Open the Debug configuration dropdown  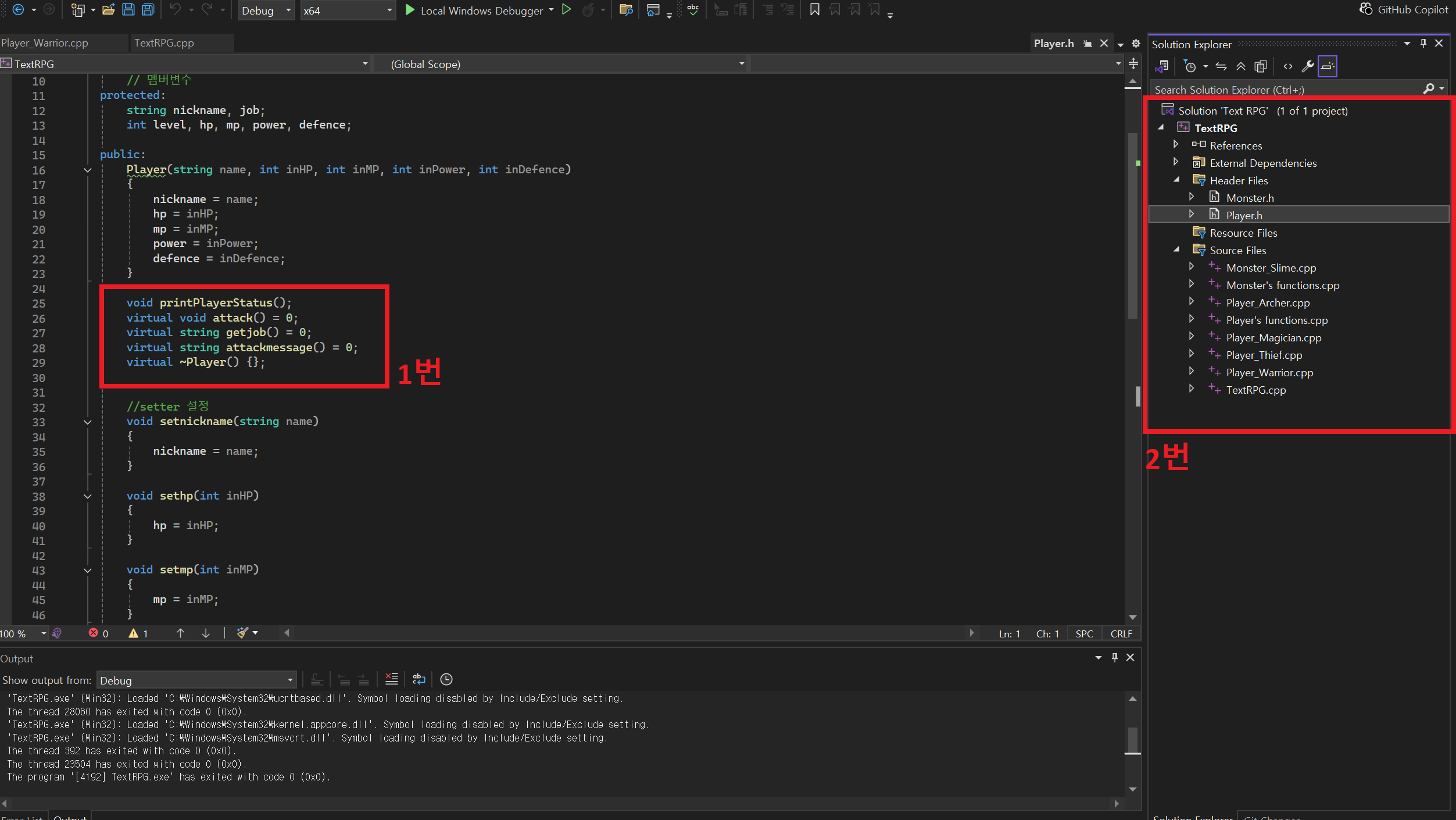click(x=266, y=10)
